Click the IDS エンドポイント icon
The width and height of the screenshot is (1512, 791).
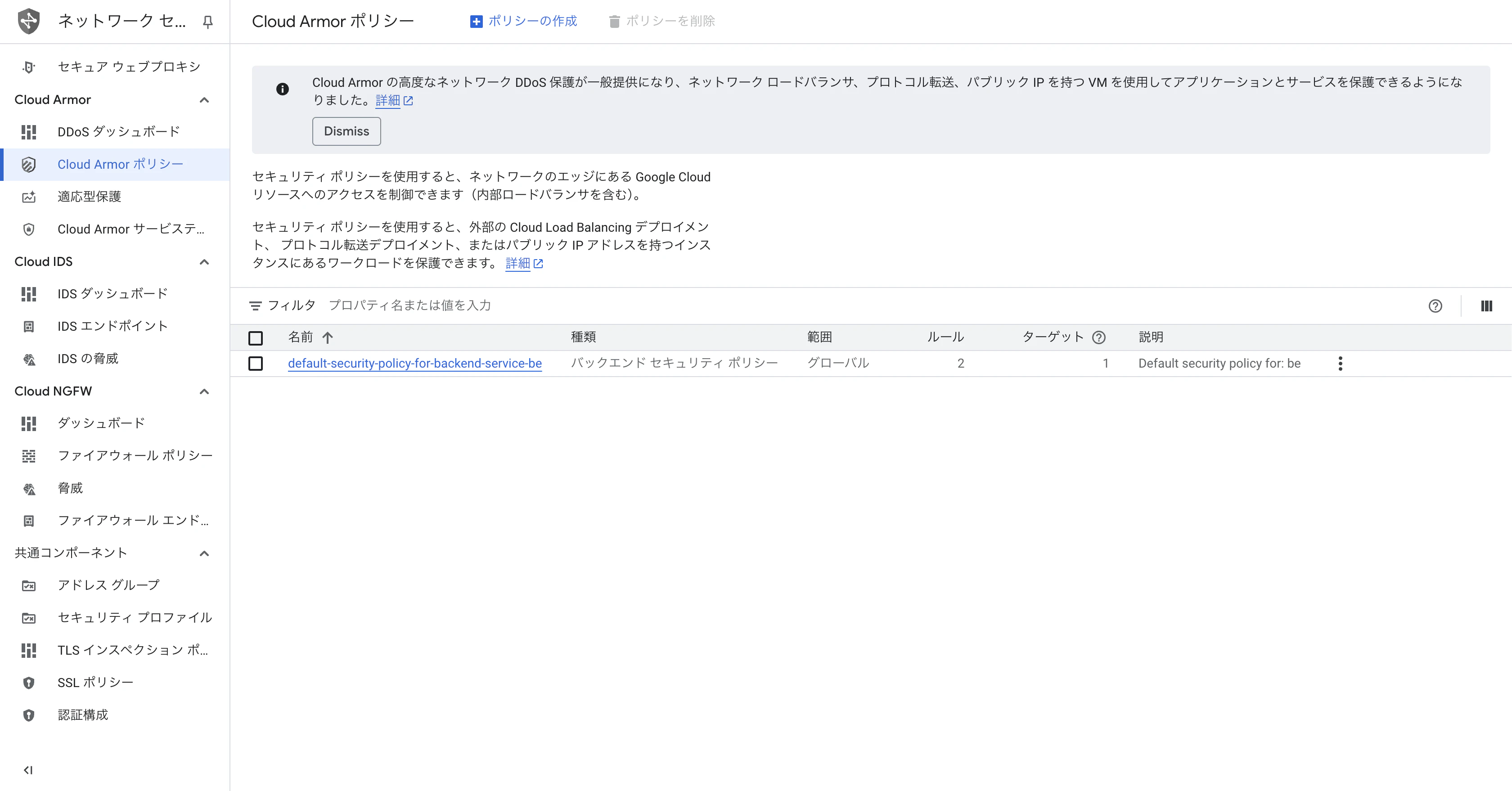(x=29, y=326)
